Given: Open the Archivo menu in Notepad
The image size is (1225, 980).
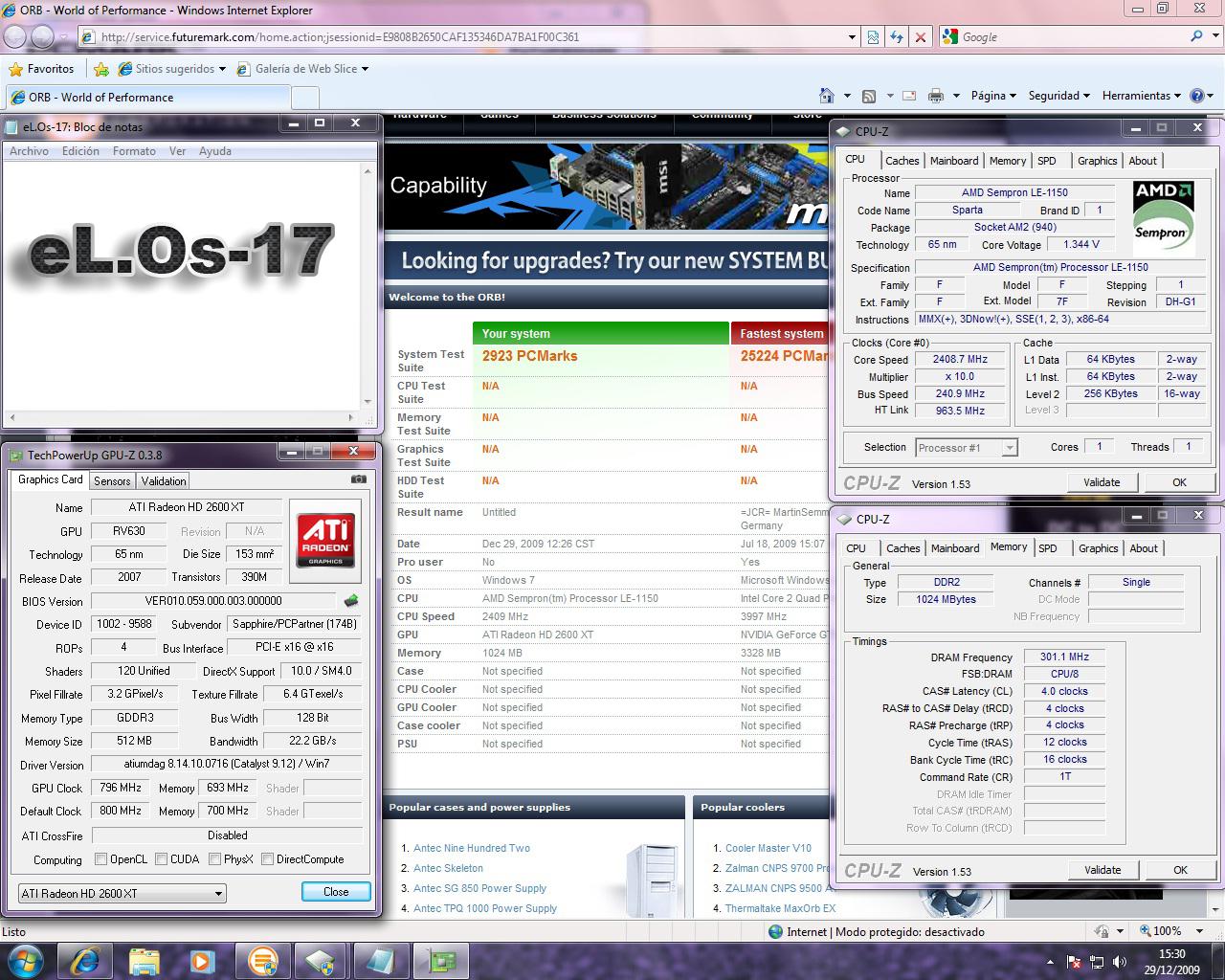Looking at the screenshot, I should (x=29, y=151).
